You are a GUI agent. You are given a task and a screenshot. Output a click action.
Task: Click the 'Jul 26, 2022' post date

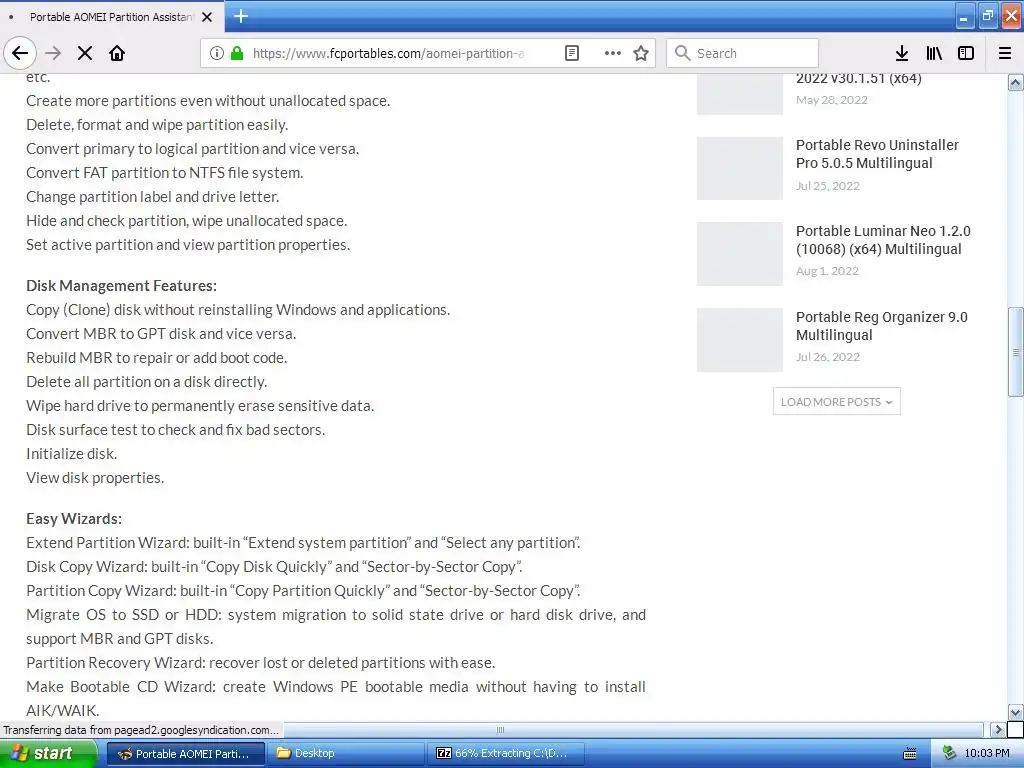827,357
